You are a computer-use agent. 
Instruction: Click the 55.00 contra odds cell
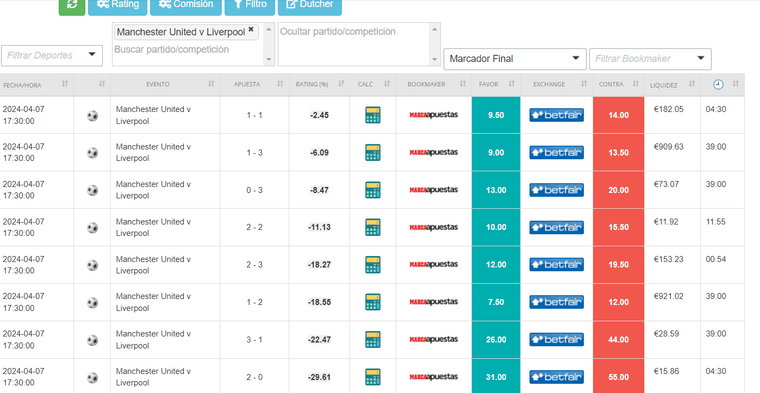pos(618,377)
